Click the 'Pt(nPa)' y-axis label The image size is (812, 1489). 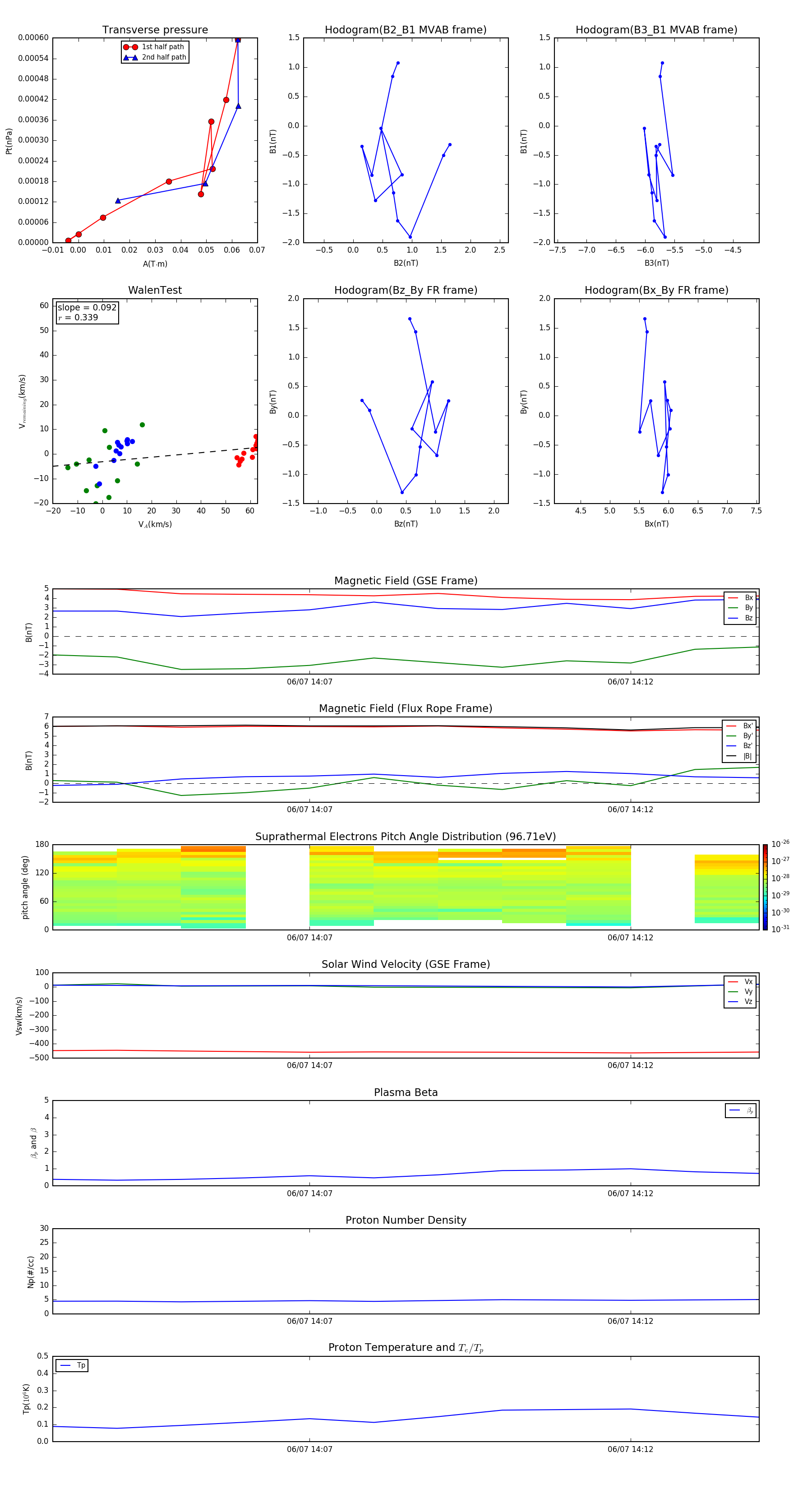9,141
